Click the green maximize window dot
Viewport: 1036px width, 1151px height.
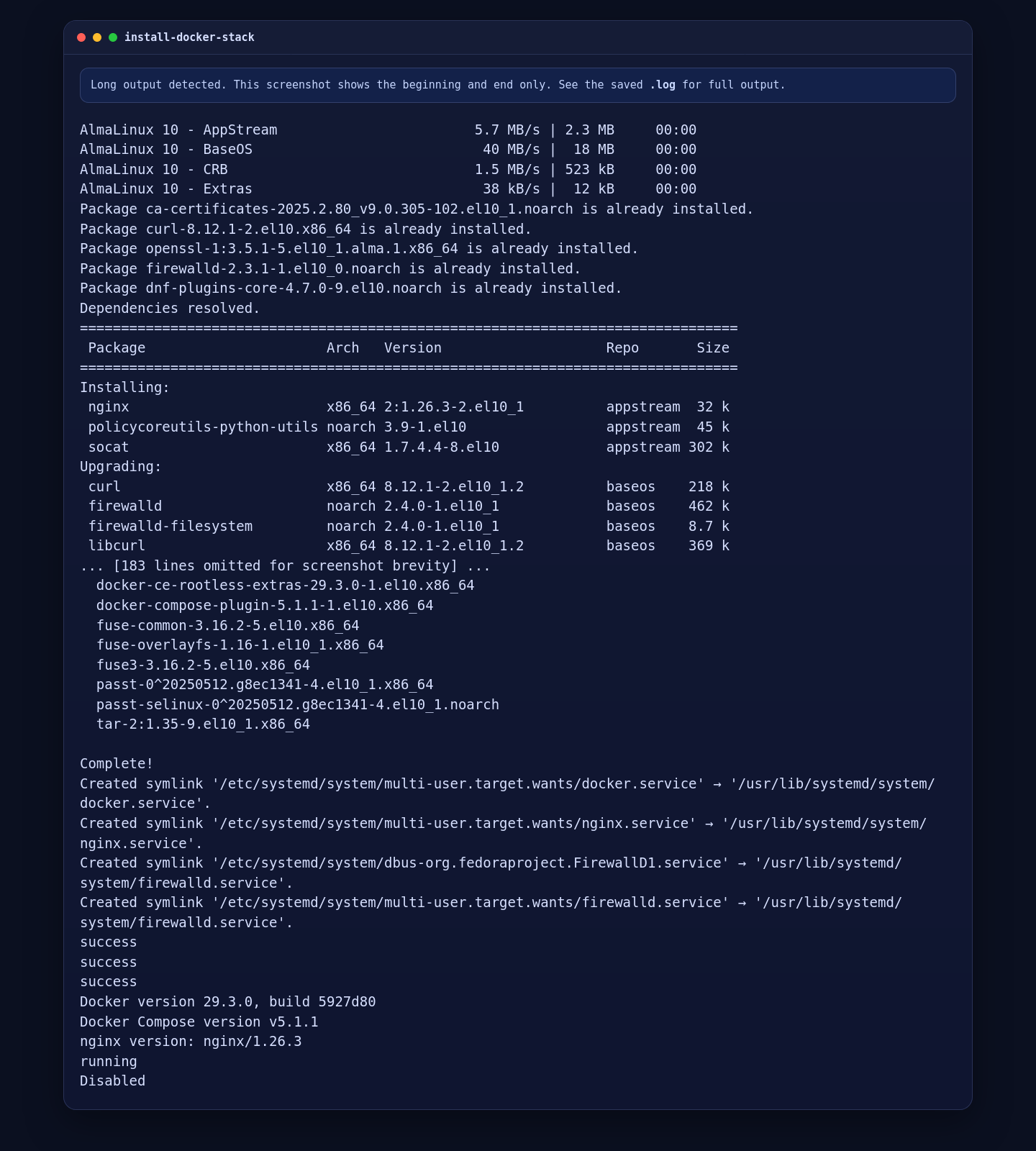pyautogui.click(x=113, y=37)
